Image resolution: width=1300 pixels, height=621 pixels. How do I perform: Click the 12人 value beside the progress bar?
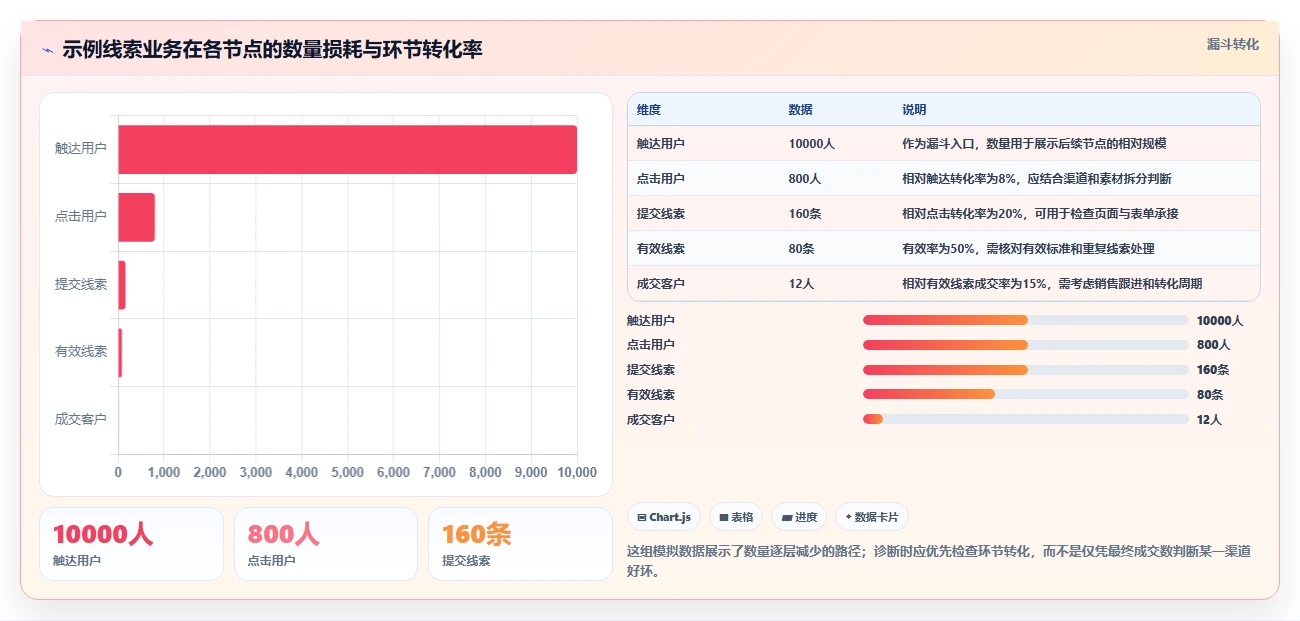tap(1209, 419)
